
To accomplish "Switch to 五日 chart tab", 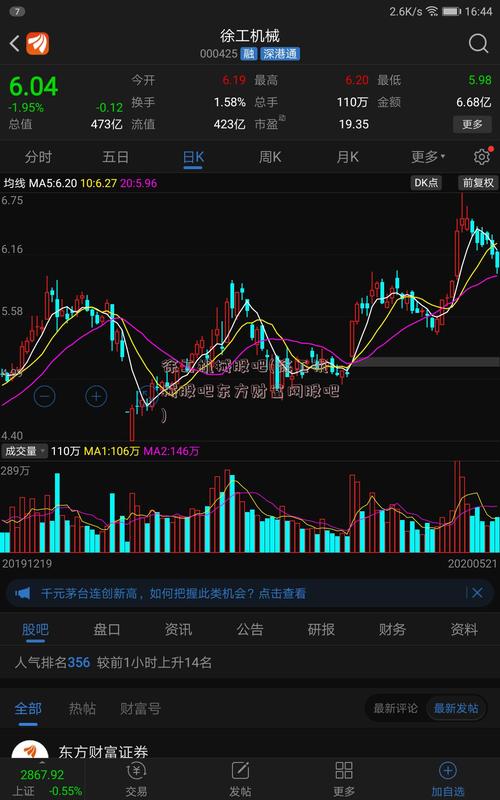I will [x=116, y=157].
